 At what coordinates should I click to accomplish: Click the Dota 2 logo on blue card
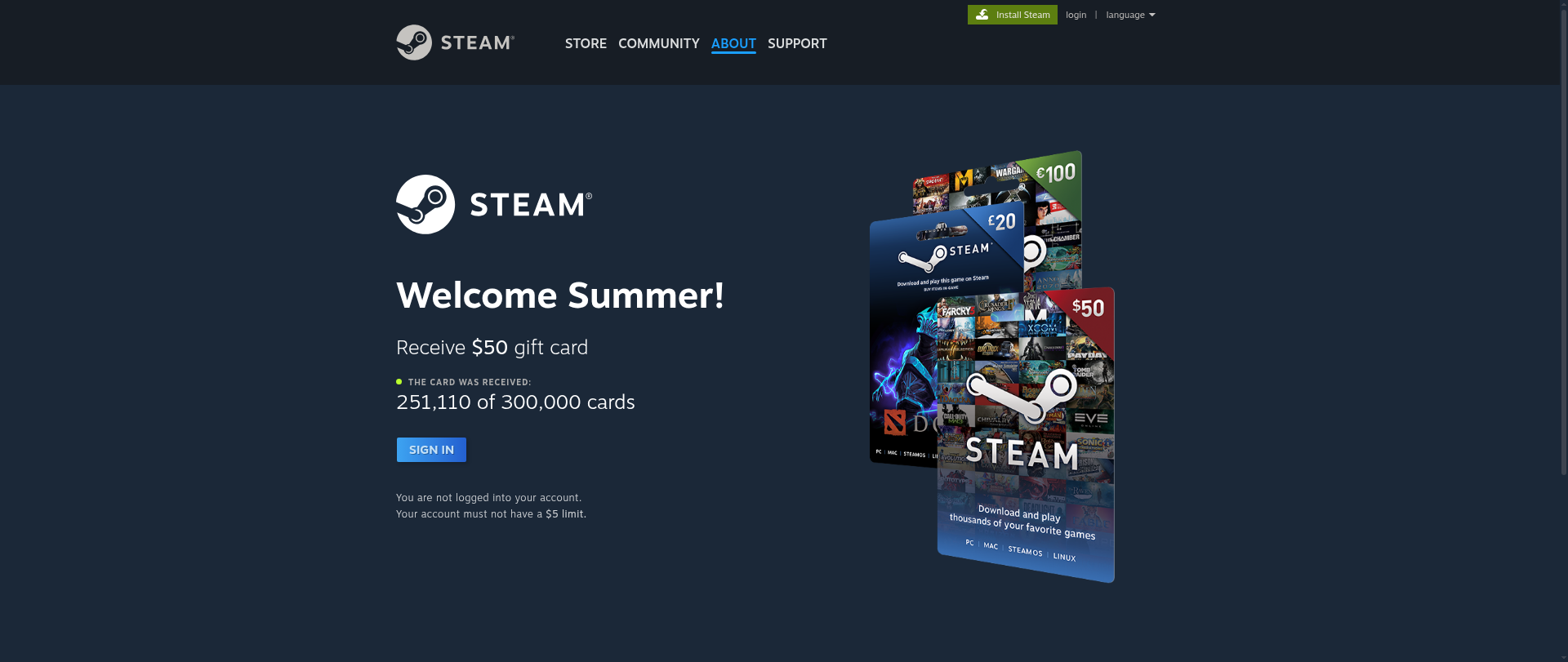point(895,423)
